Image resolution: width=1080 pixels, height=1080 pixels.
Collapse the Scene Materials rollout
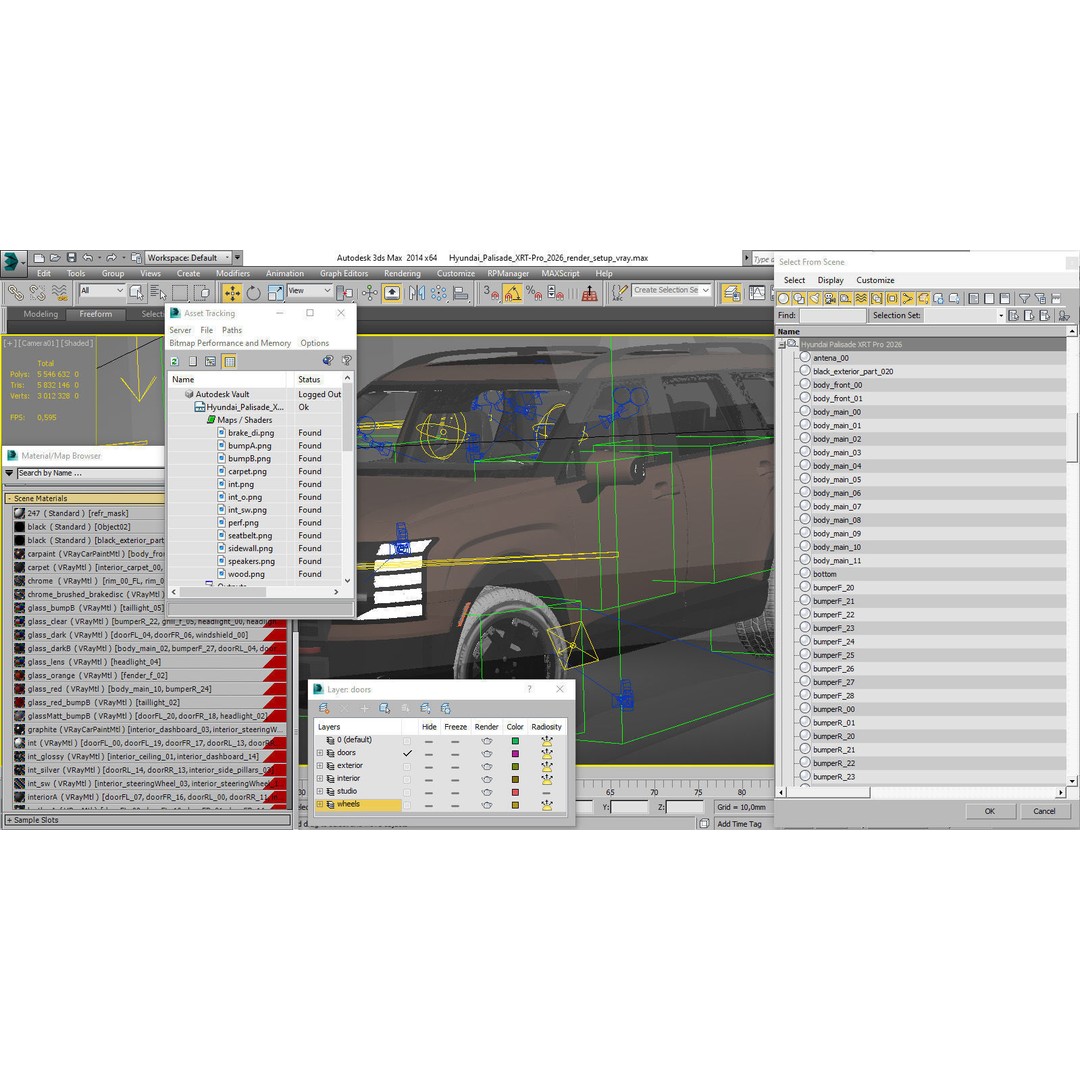[9, 499]
